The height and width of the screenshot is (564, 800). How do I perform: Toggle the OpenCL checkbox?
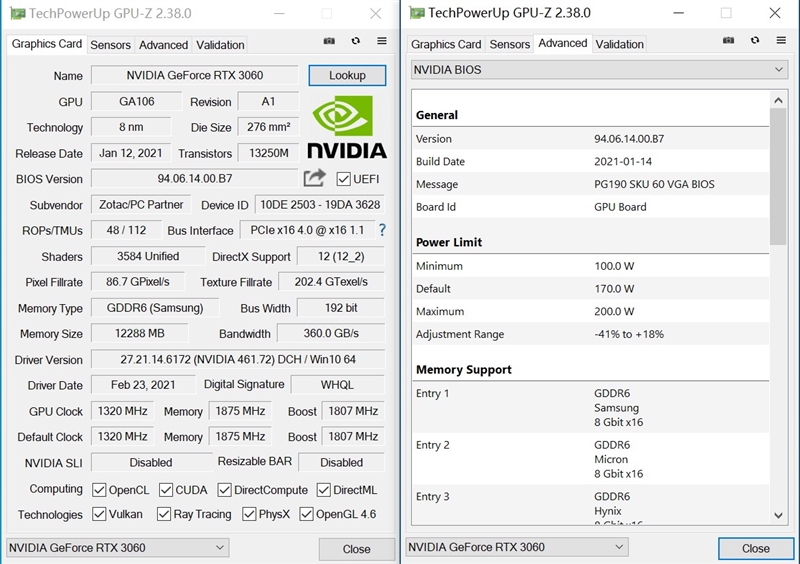pos(99,490)
